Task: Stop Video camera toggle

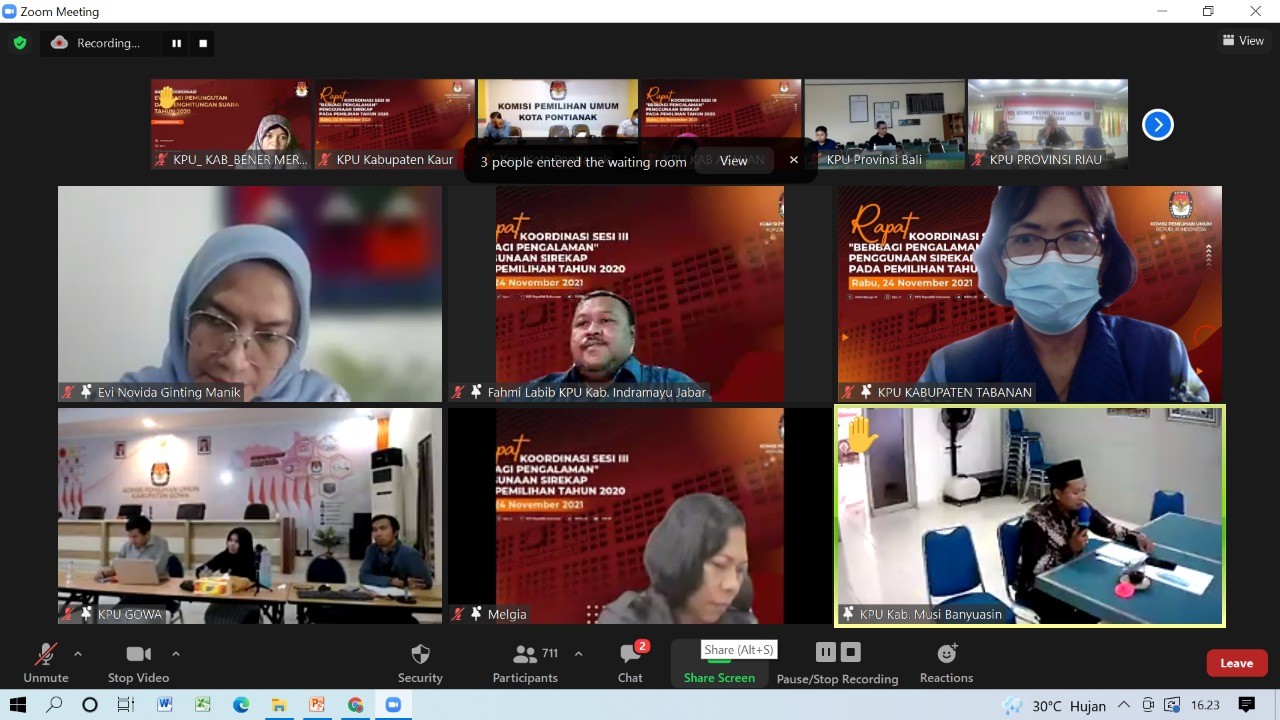Action: (138, 662)
